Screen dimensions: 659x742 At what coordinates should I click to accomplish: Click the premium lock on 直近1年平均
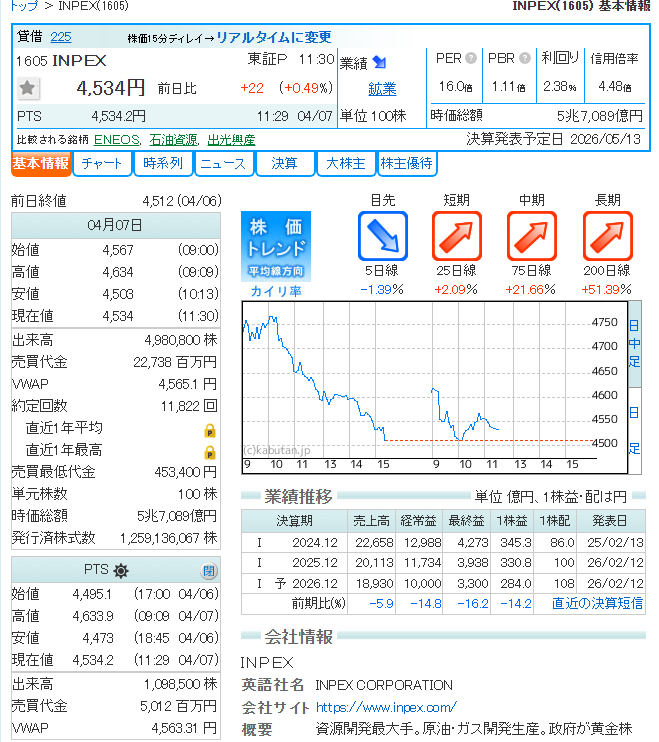210,430
